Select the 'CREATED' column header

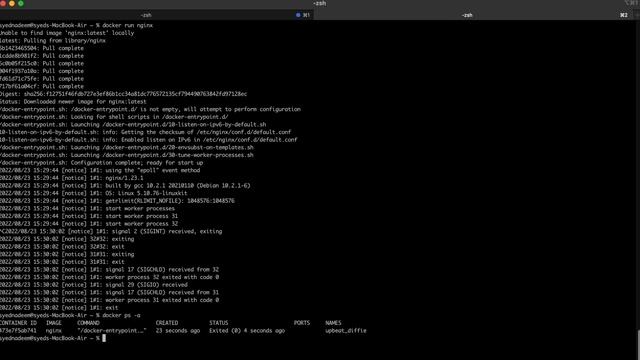(167, 323)
